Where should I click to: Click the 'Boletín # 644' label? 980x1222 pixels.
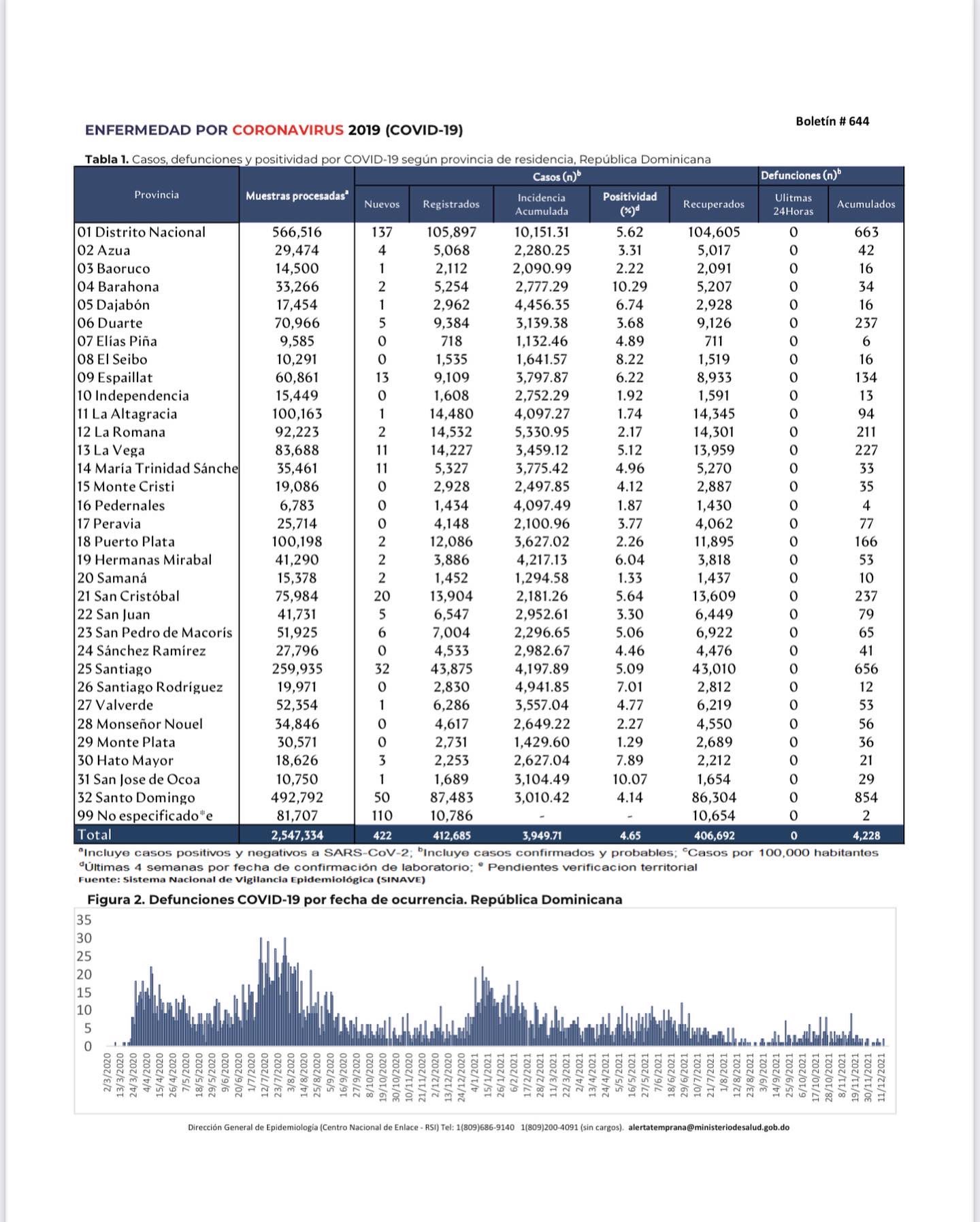tap(832, 121)
